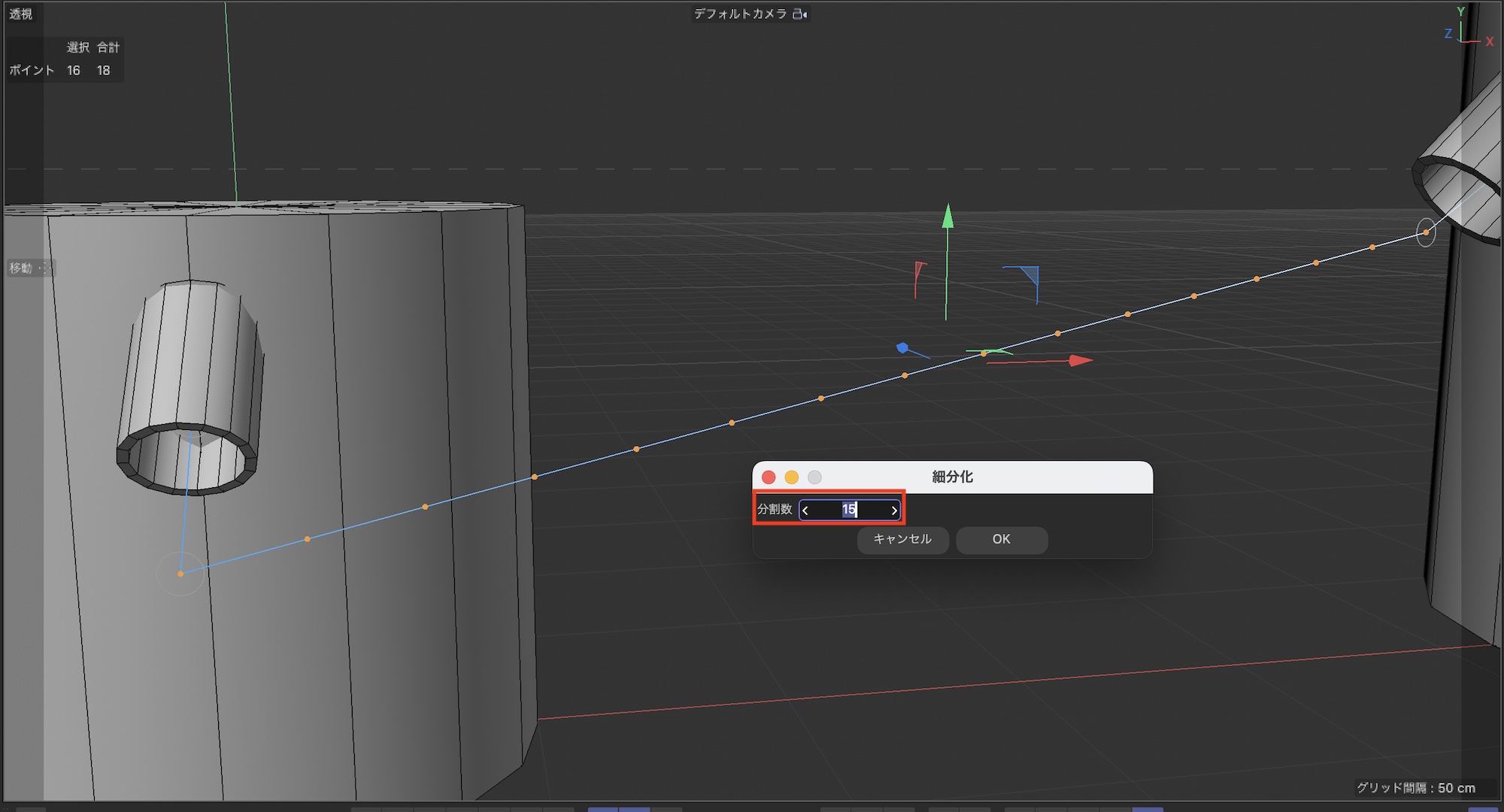
Task: Click the green Y-axis arrow of the gizmo
Action: 948,217
